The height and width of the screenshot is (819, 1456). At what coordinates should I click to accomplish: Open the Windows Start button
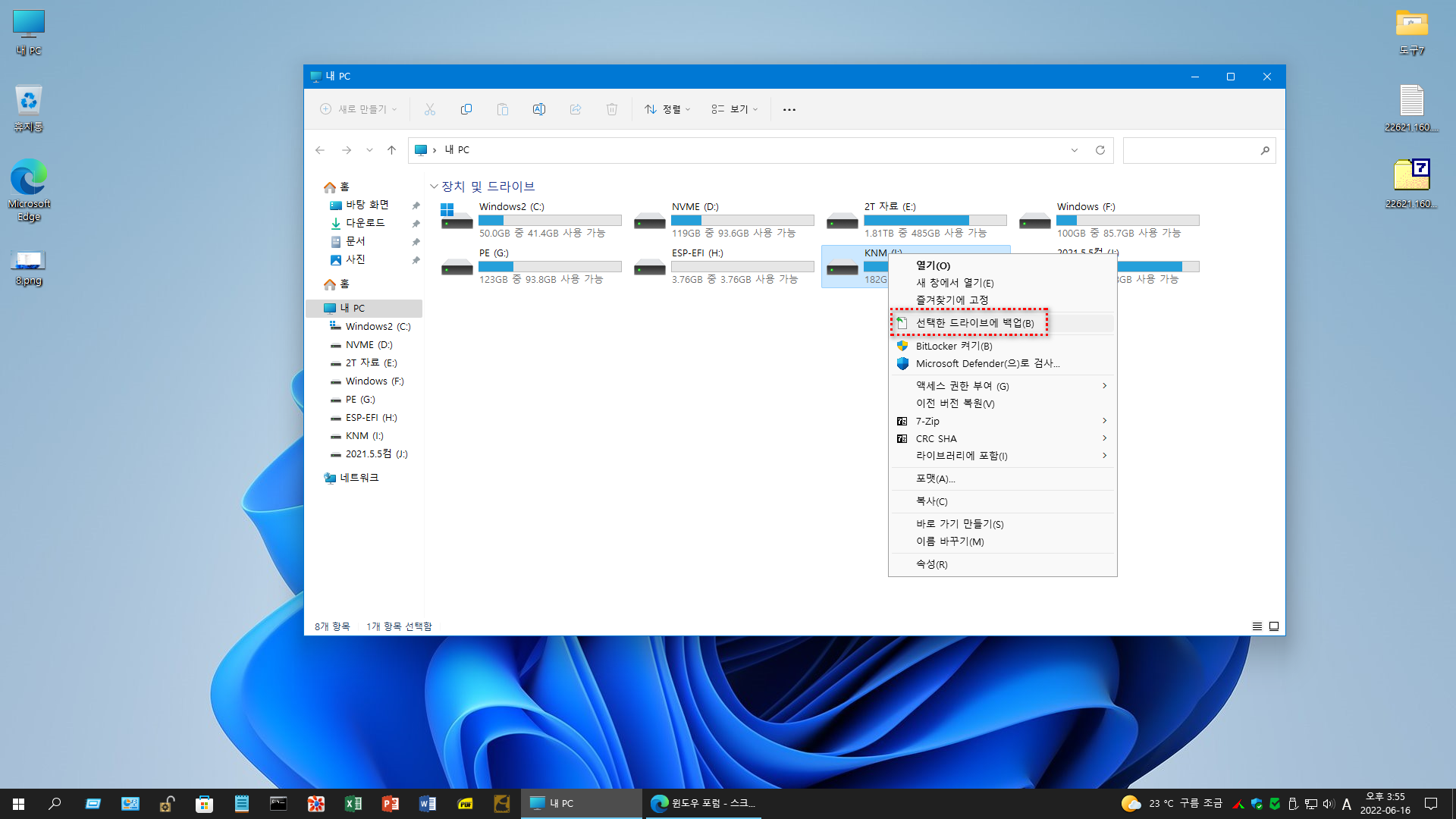tap(19, 804)
